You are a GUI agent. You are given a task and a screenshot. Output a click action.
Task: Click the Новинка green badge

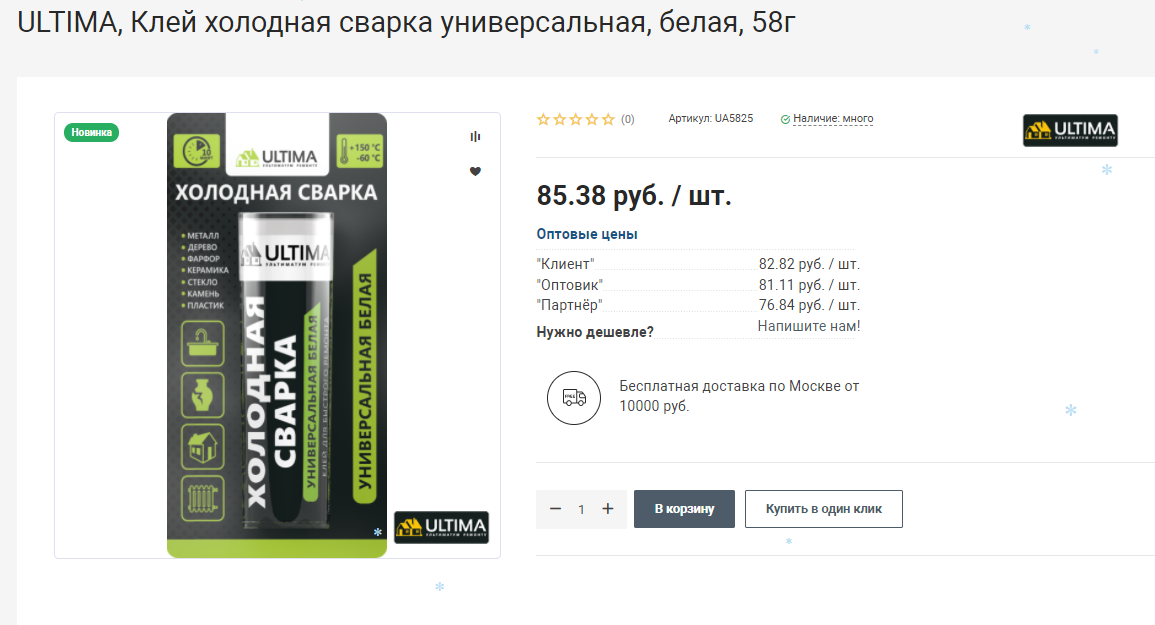[x=91, y=133]
